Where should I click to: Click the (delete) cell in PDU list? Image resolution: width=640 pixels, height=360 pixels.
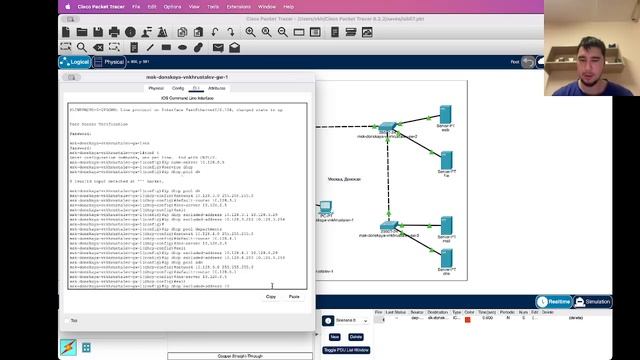click(x=576, y=318)
